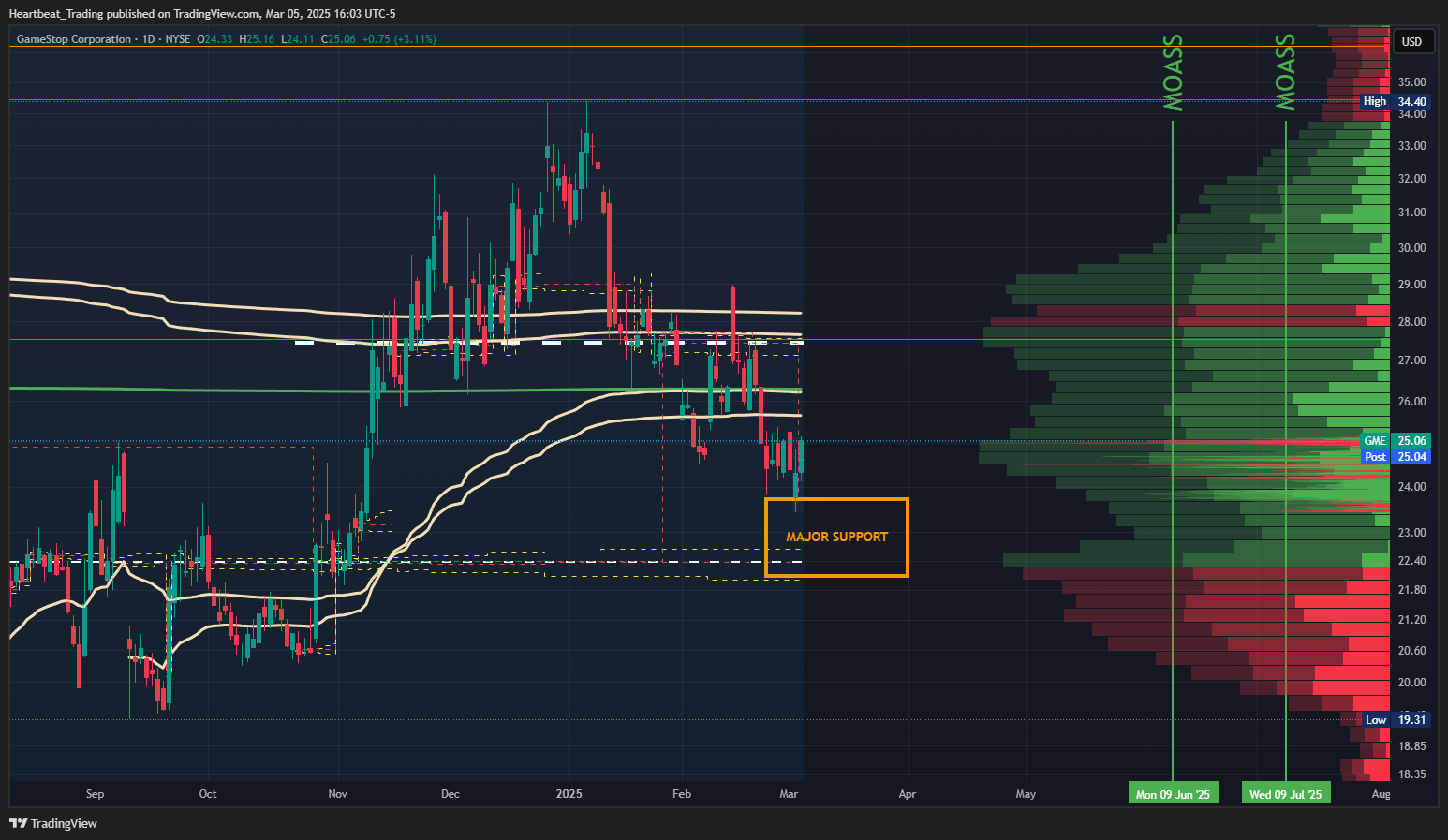Click the 28.00 price axis label

(x=1412, y=322)
